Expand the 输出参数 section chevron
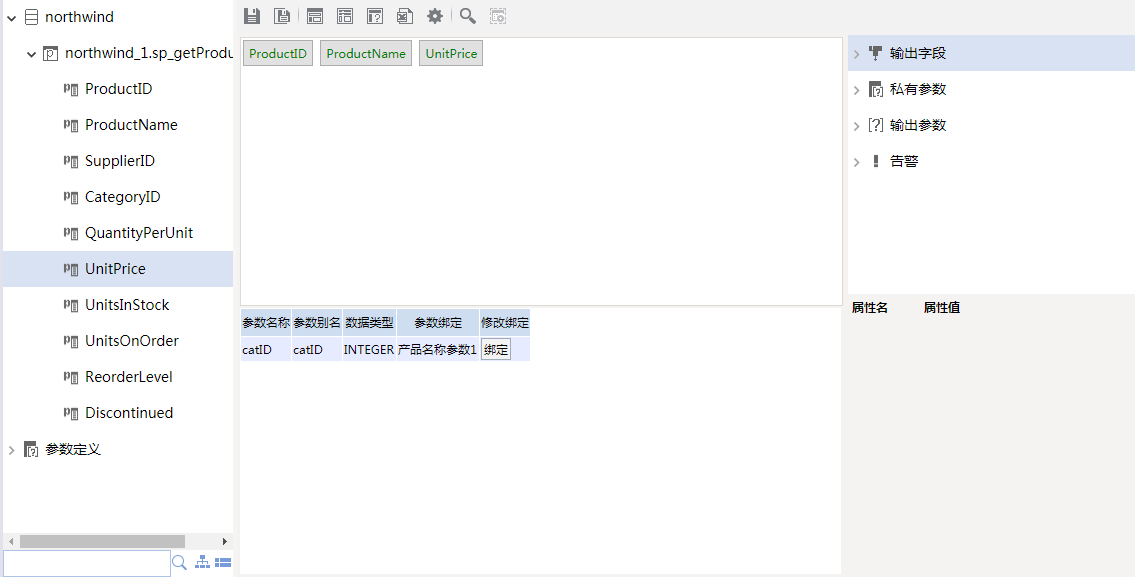The width and height of the screenshot is (1135, 577). [856, 126]
